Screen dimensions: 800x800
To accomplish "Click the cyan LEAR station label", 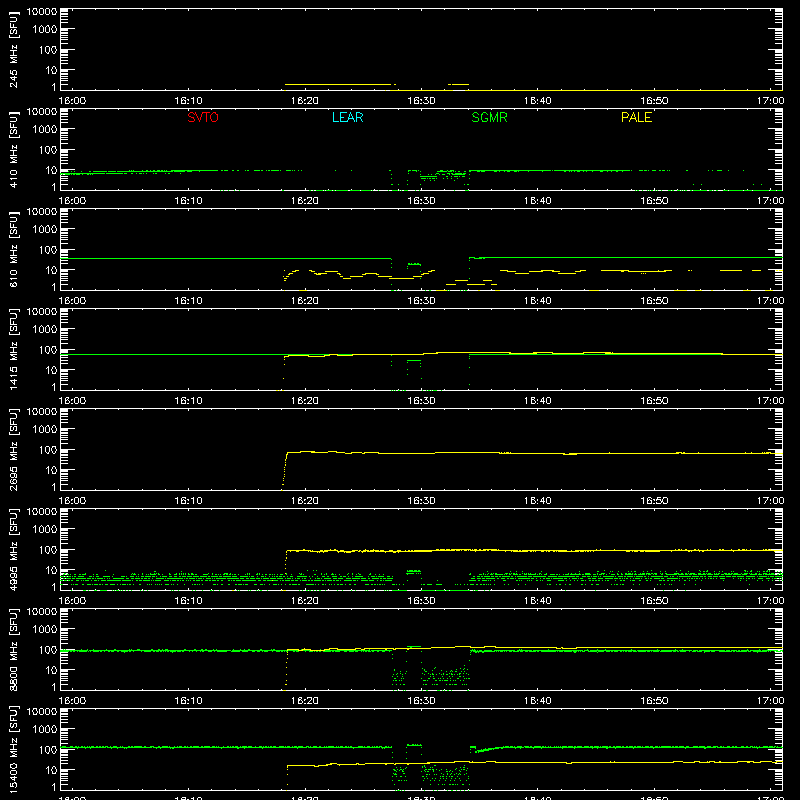I will pos(347,117).
